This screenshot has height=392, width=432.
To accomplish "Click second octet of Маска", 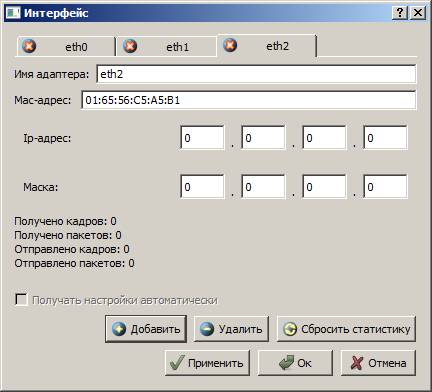I will [263, 186].
